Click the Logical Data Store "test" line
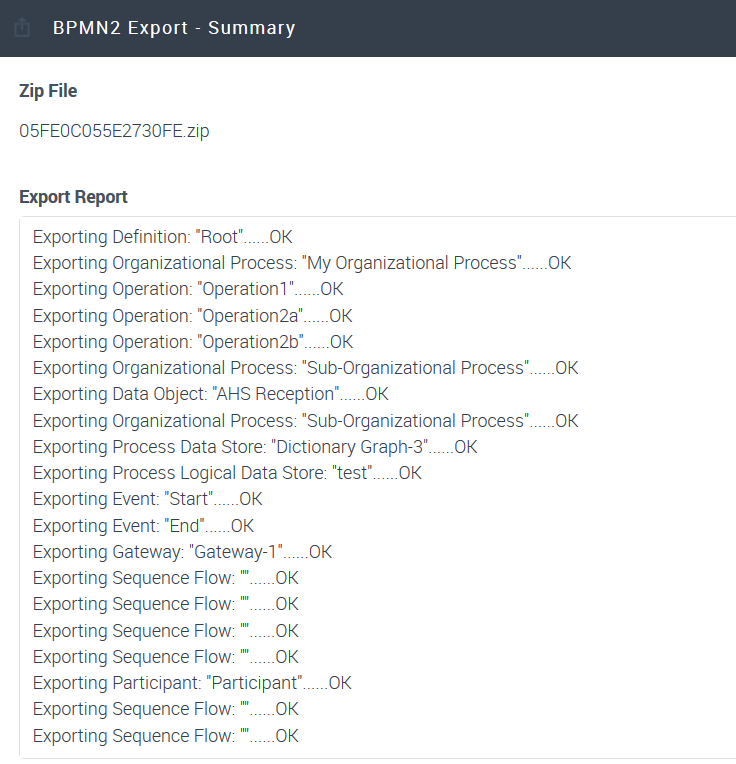Image resolution: width=736 pixels, height=764 pixels. 227,473
